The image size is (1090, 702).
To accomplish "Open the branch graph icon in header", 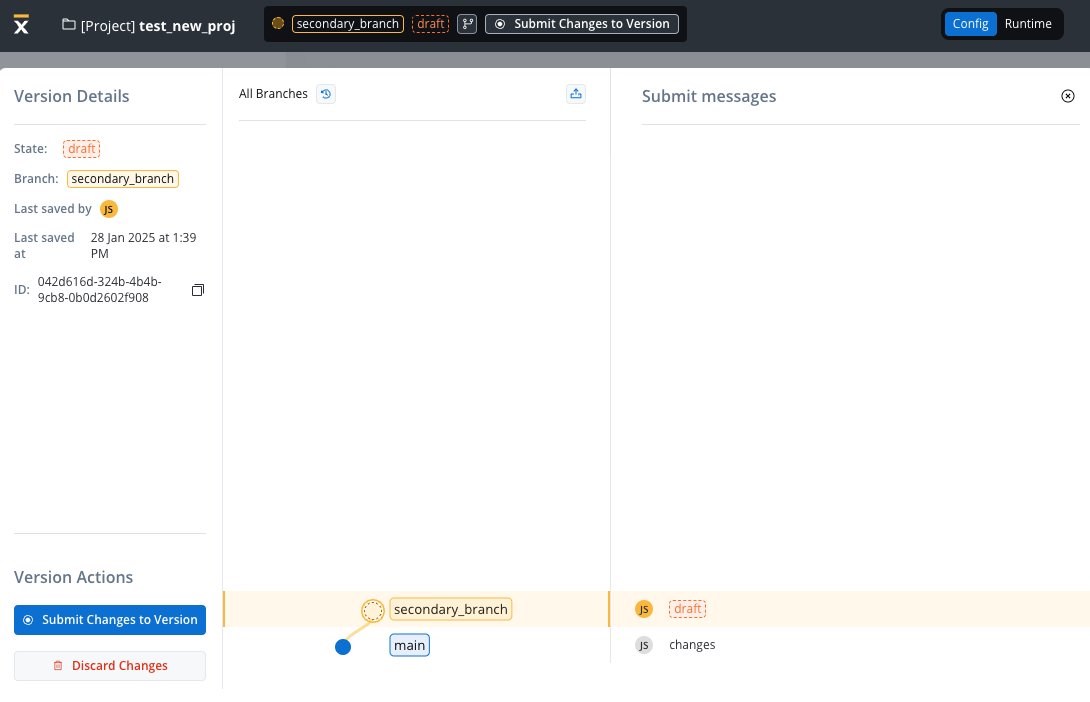I will 467,24.
